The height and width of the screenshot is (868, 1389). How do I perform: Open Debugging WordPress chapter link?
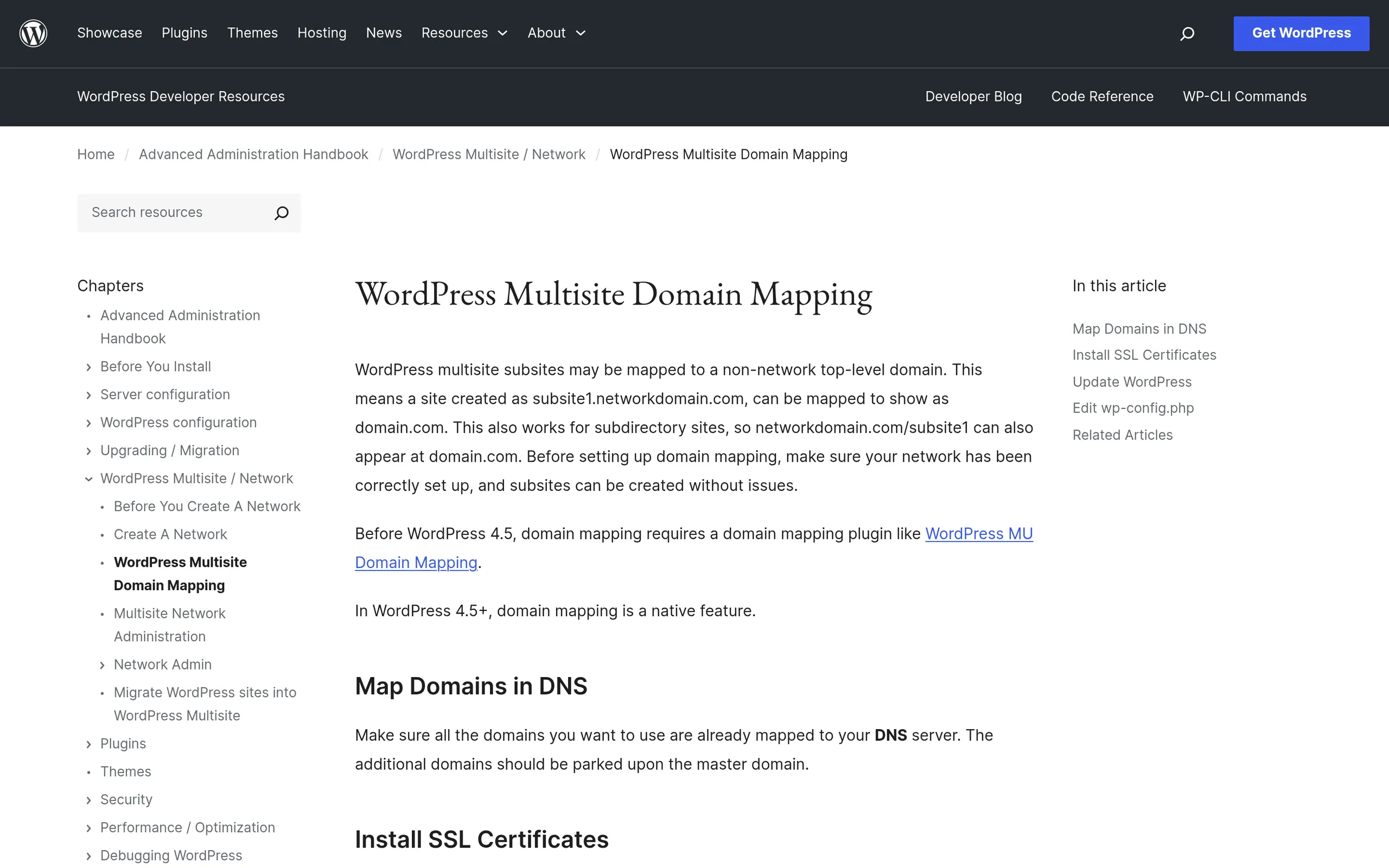coord(171,856)
